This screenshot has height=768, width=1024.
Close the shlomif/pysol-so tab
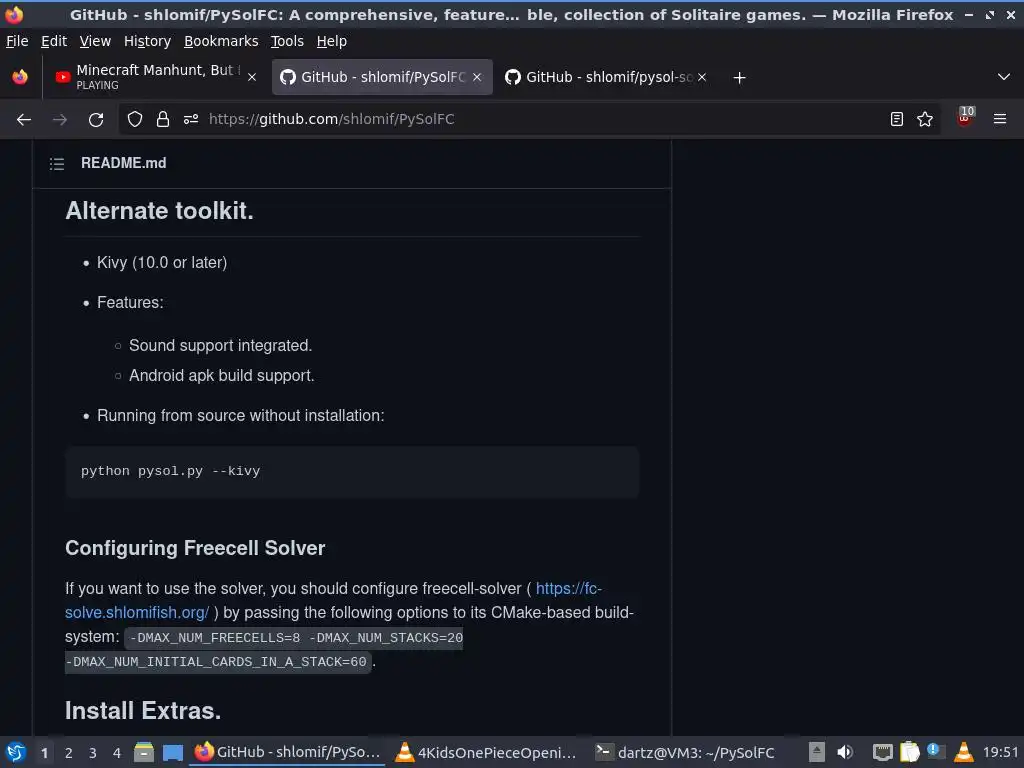(x=702, y=77)
